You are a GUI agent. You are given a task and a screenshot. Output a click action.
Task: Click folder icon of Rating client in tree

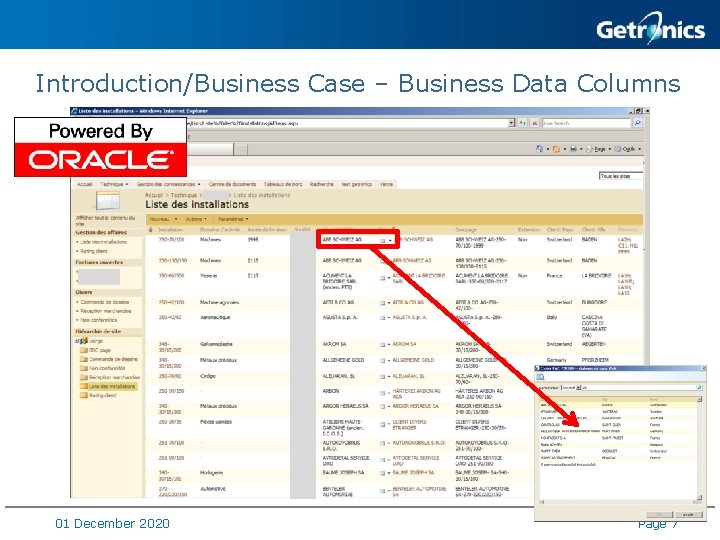pos(84,395)
